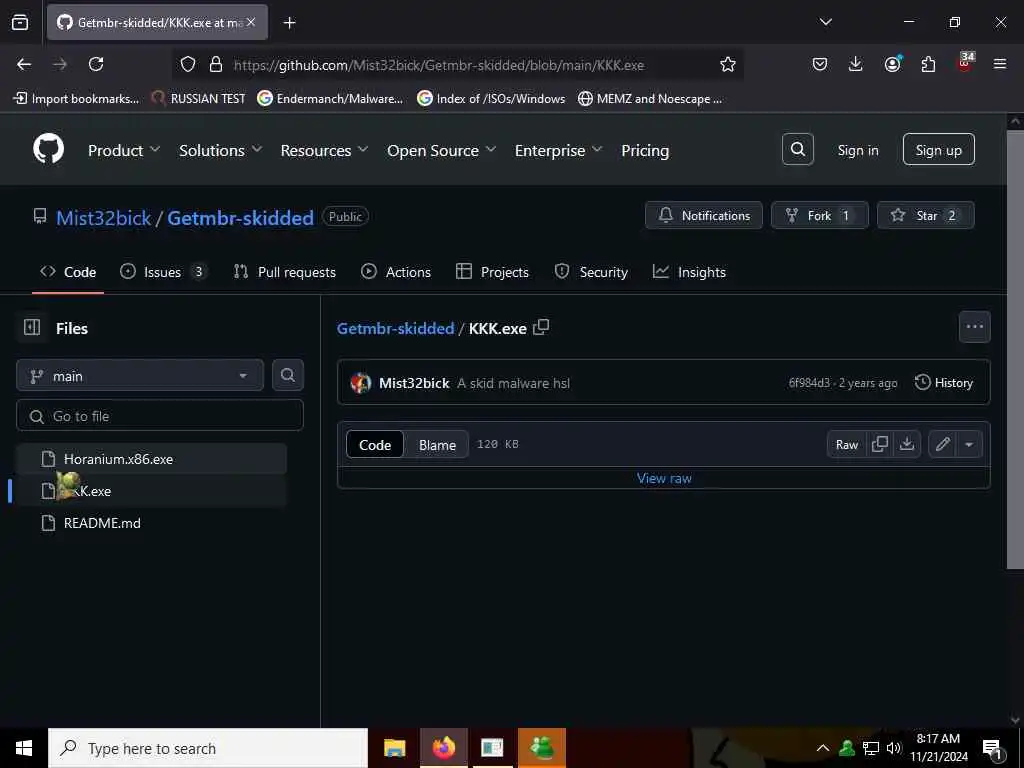Star the repository button

click(x=925, y=216)
